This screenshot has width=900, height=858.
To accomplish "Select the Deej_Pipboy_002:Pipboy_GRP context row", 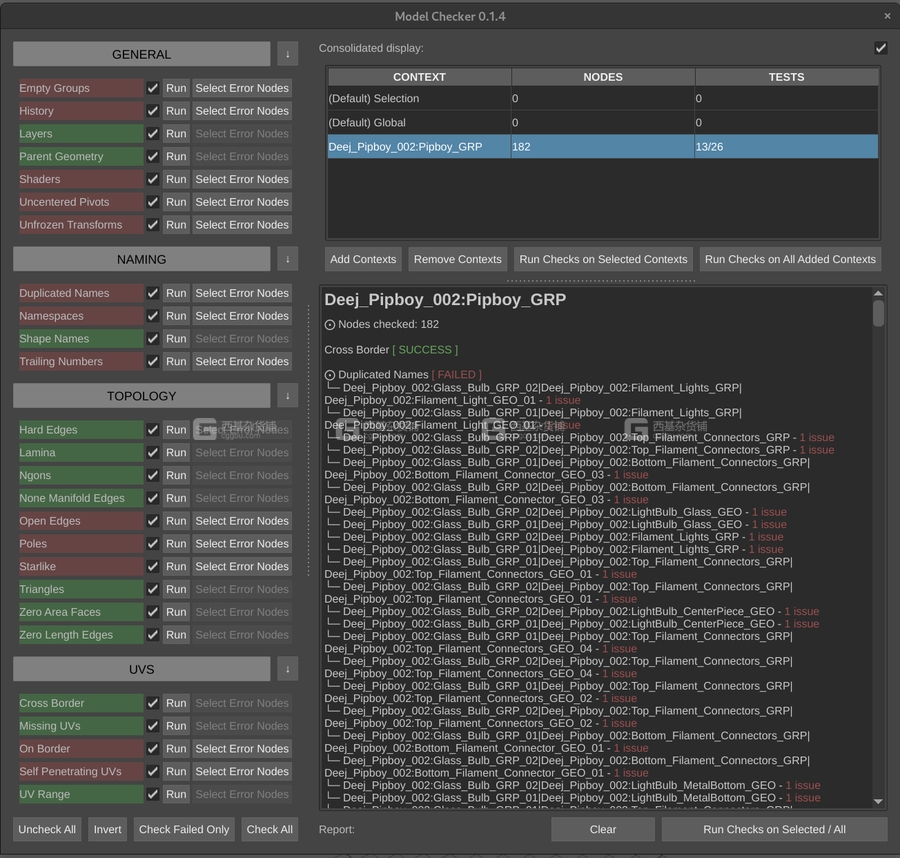I will tap(418, 146).
